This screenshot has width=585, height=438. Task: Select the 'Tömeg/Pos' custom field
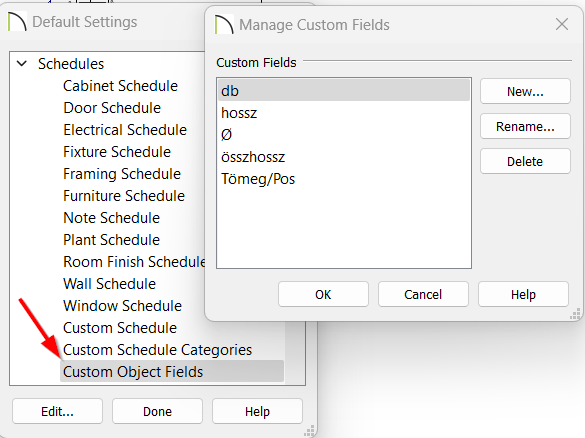point(344,179)
